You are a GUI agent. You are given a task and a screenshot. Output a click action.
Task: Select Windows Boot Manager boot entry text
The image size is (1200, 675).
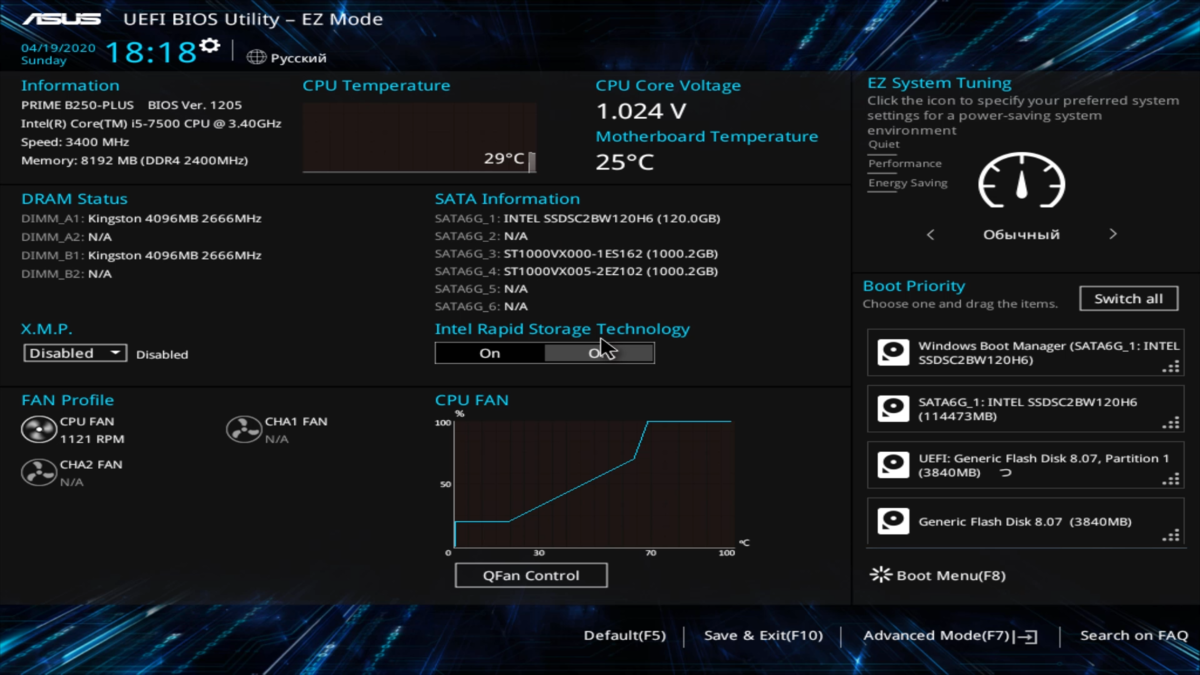pos(1049,352)
